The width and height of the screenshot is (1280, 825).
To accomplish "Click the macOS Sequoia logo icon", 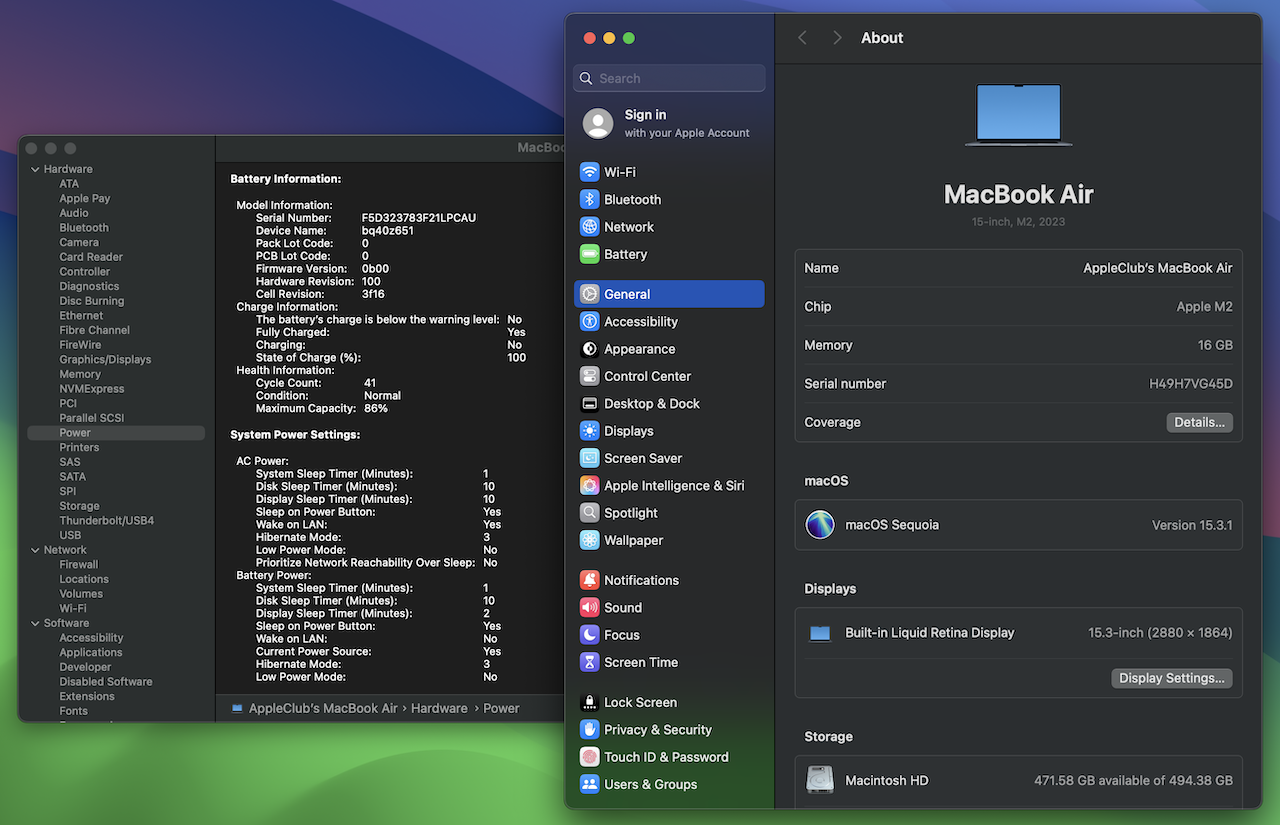I will pos(820,525).
